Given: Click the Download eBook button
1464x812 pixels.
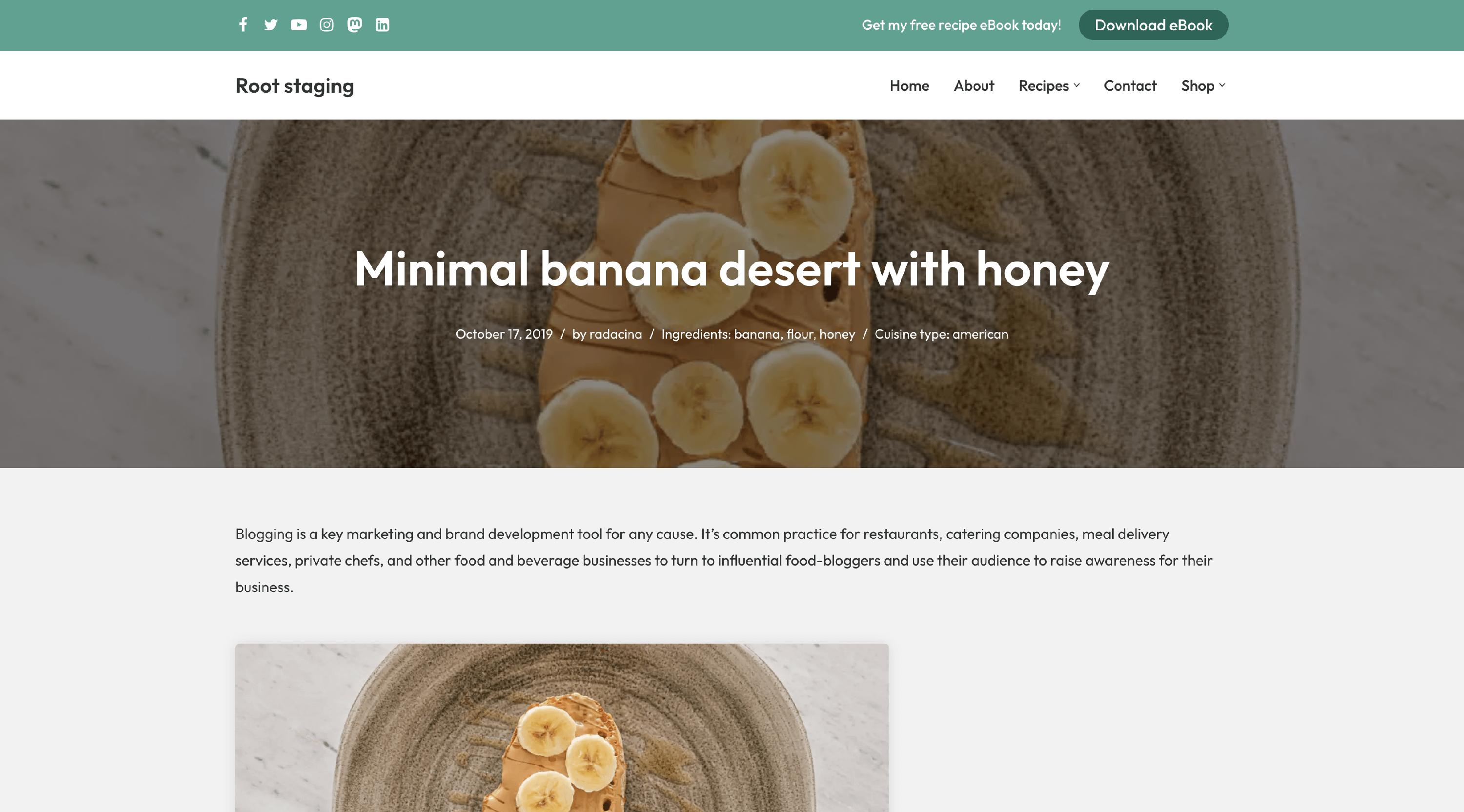Looking at the screenshot, I should (1153, 25).
